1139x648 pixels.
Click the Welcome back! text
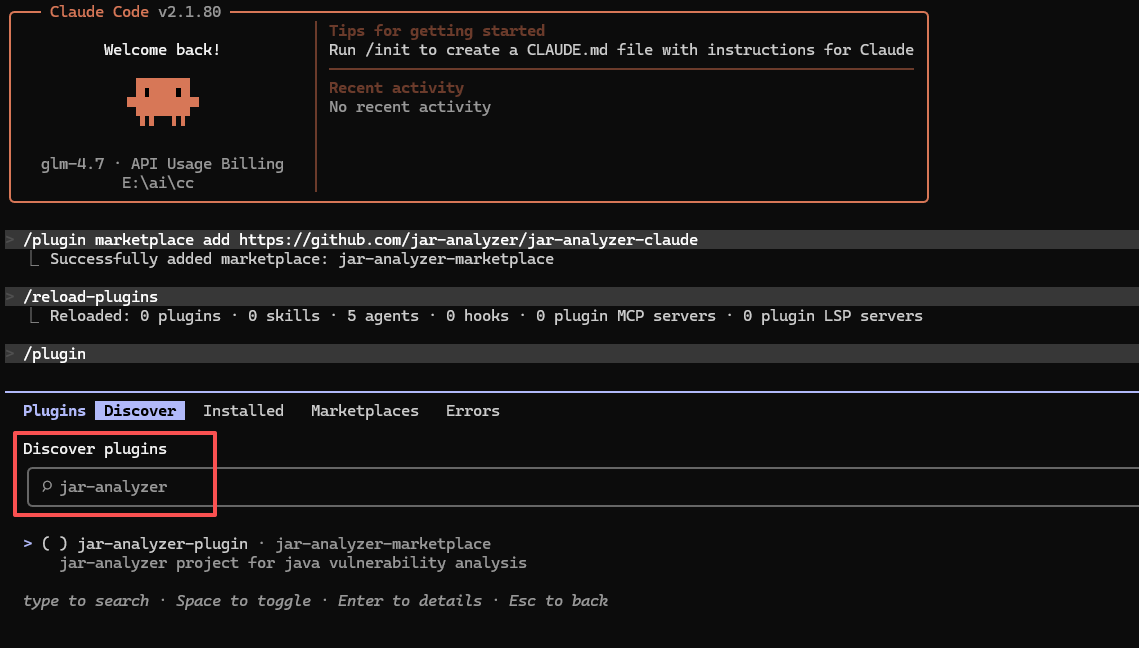pos(162,50)
